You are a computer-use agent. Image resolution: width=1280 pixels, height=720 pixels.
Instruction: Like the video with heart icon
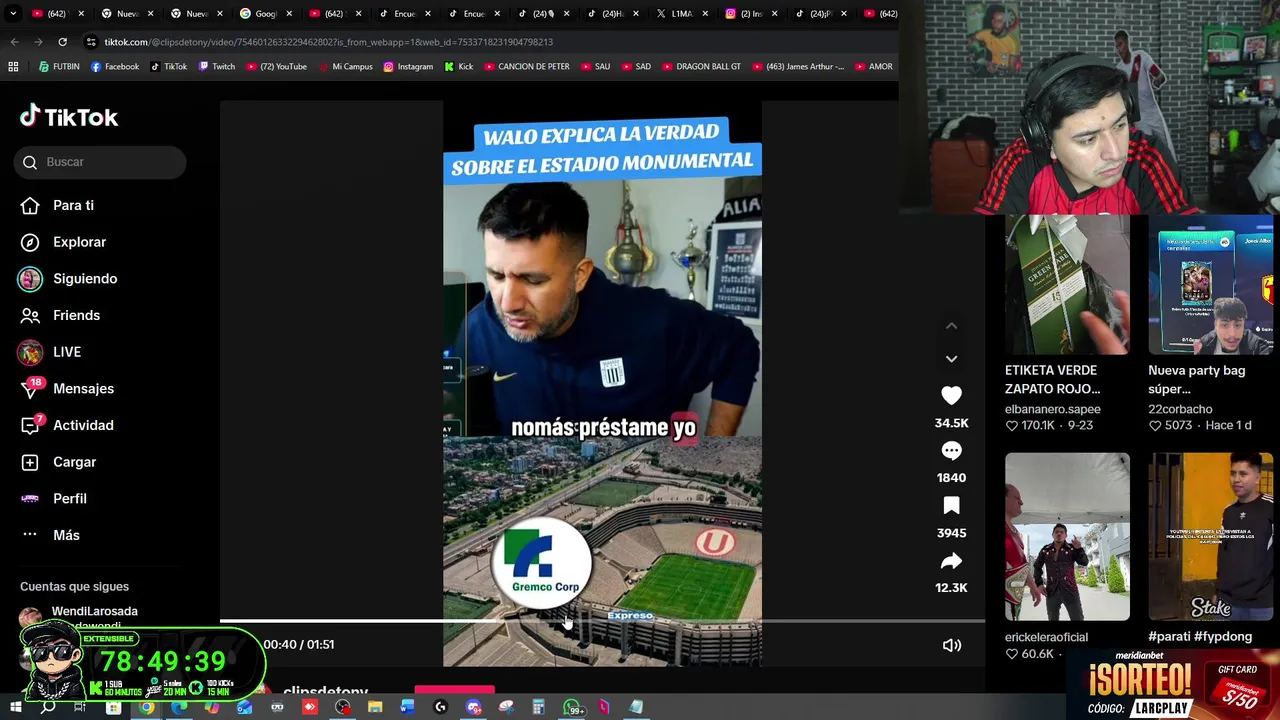click(x=951, y=396)
